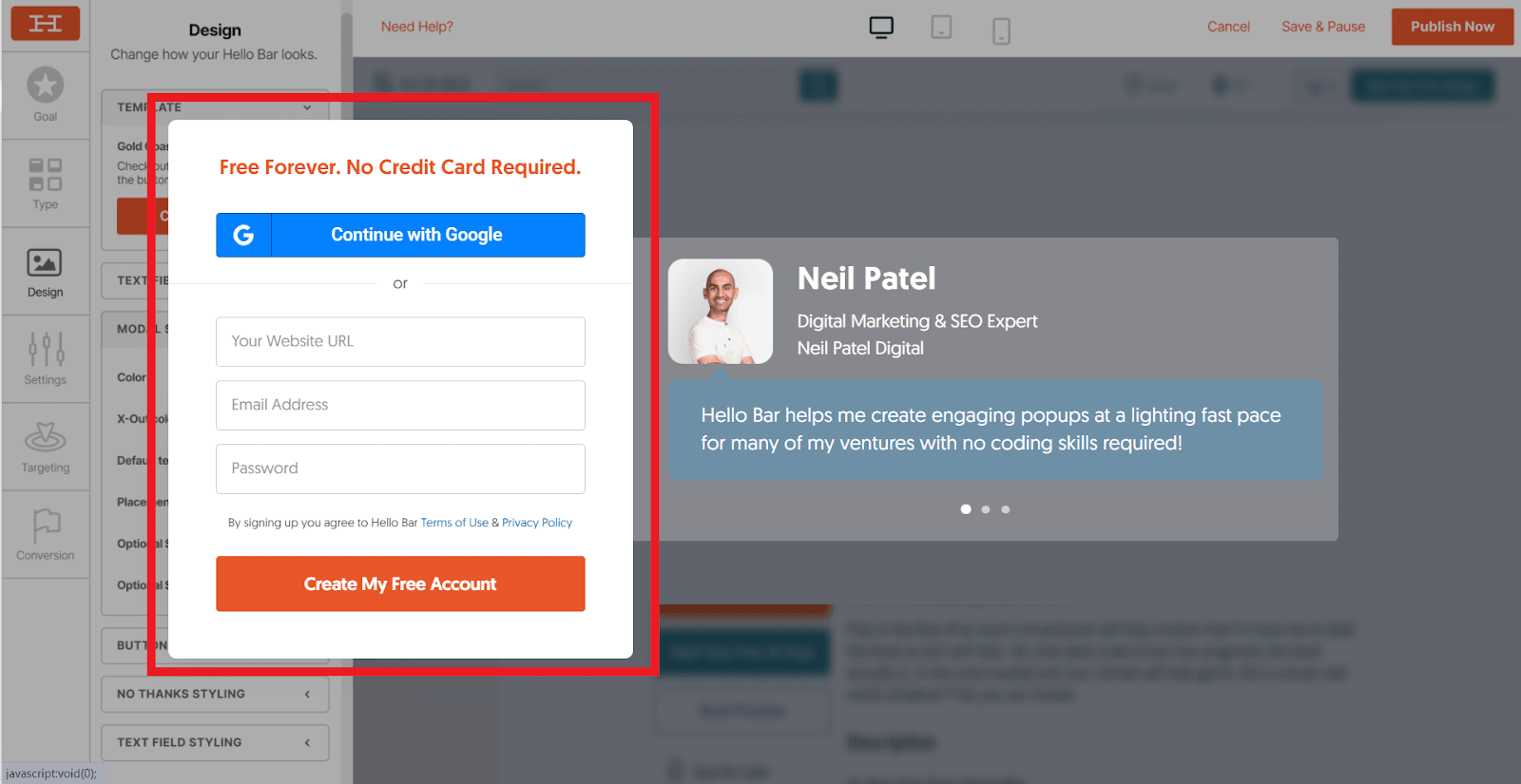
Task: Open the Terms of Use link
Action: pos(454,523)
